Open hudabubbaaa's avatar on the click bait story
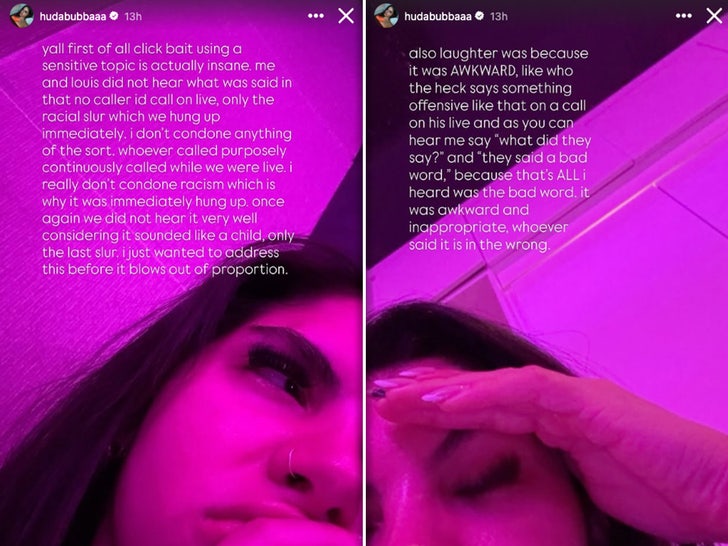 [x=22, y=16]
